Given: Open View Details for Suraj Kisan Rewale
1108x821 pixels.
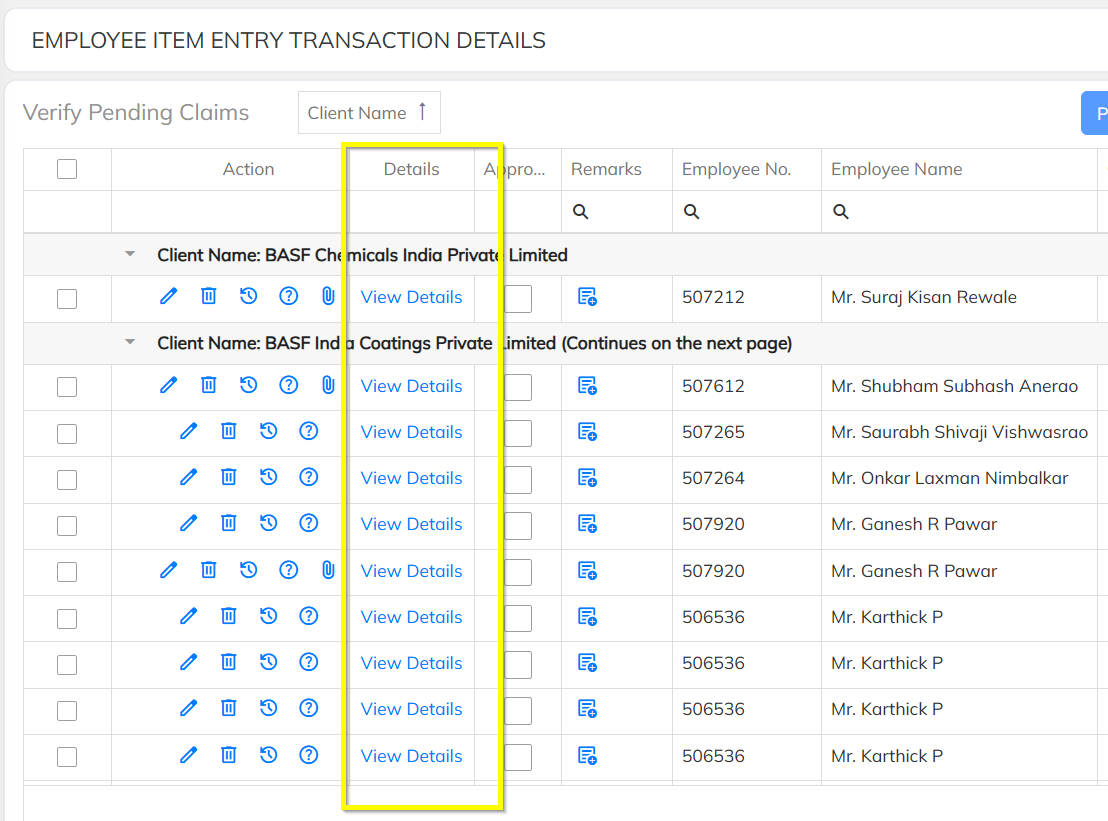Looking at the screenshot, I should pyautogui.click(x=411, y=297).
